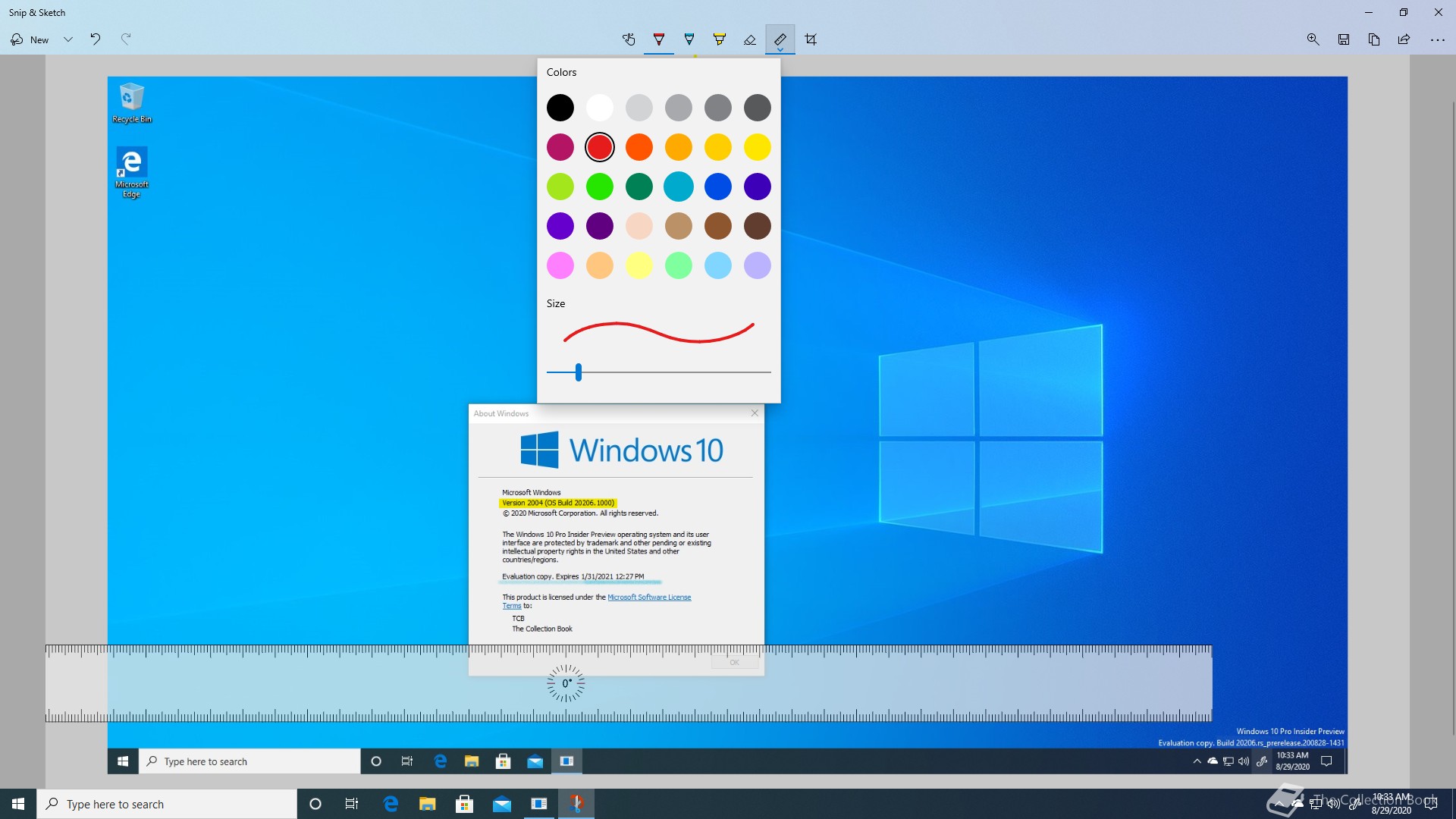Image resolution: width=1456 pixels, height=819 pixels.
Task: Pick the lime green color swatch
Action: (560, 187)
